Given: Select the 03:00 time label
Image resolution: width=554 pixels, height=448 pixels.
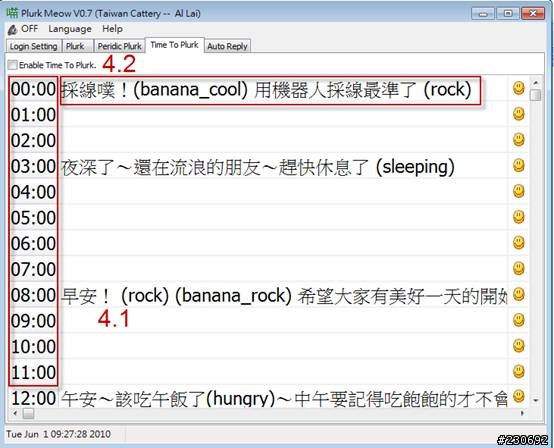Looking at the screenshot, I should [x=33, y=166].
